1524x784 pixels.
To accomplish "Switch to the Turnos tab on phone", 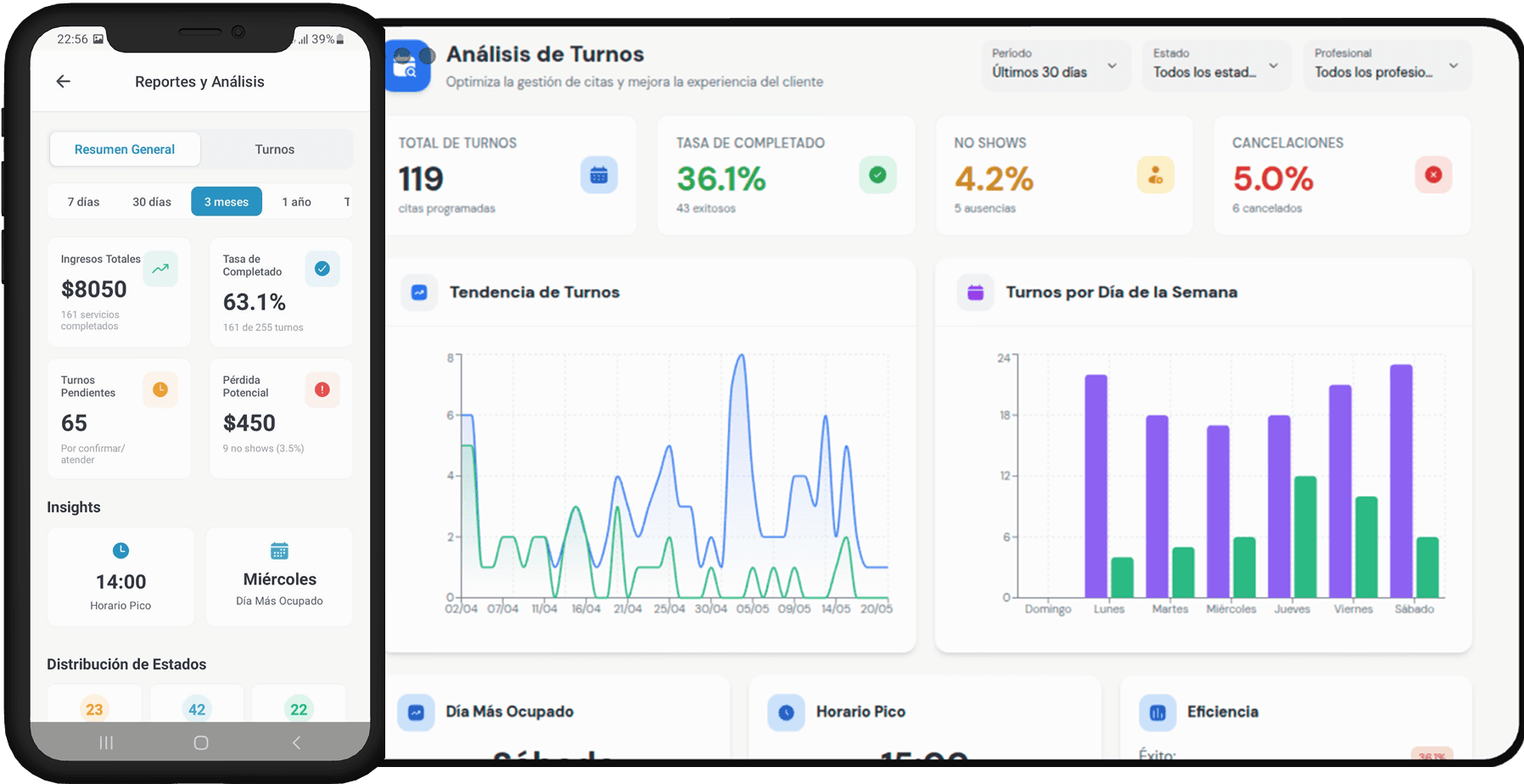I will pos(275,149).
